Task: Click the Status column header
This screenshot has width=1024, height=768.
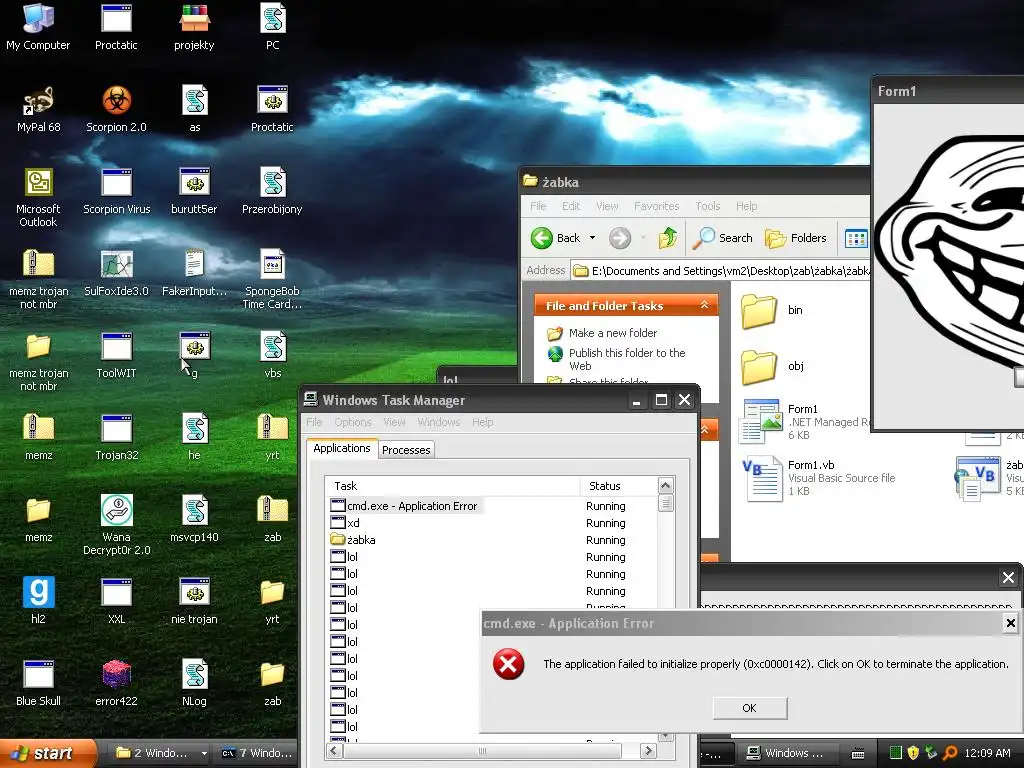Action: click(618, 486)
